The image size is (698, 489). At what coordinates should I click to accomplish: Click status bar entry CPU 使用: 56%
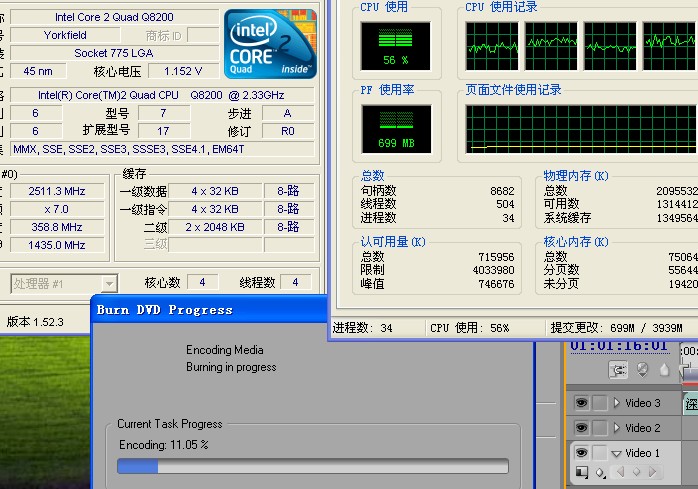pyautogui.click(x=469, y=328)
